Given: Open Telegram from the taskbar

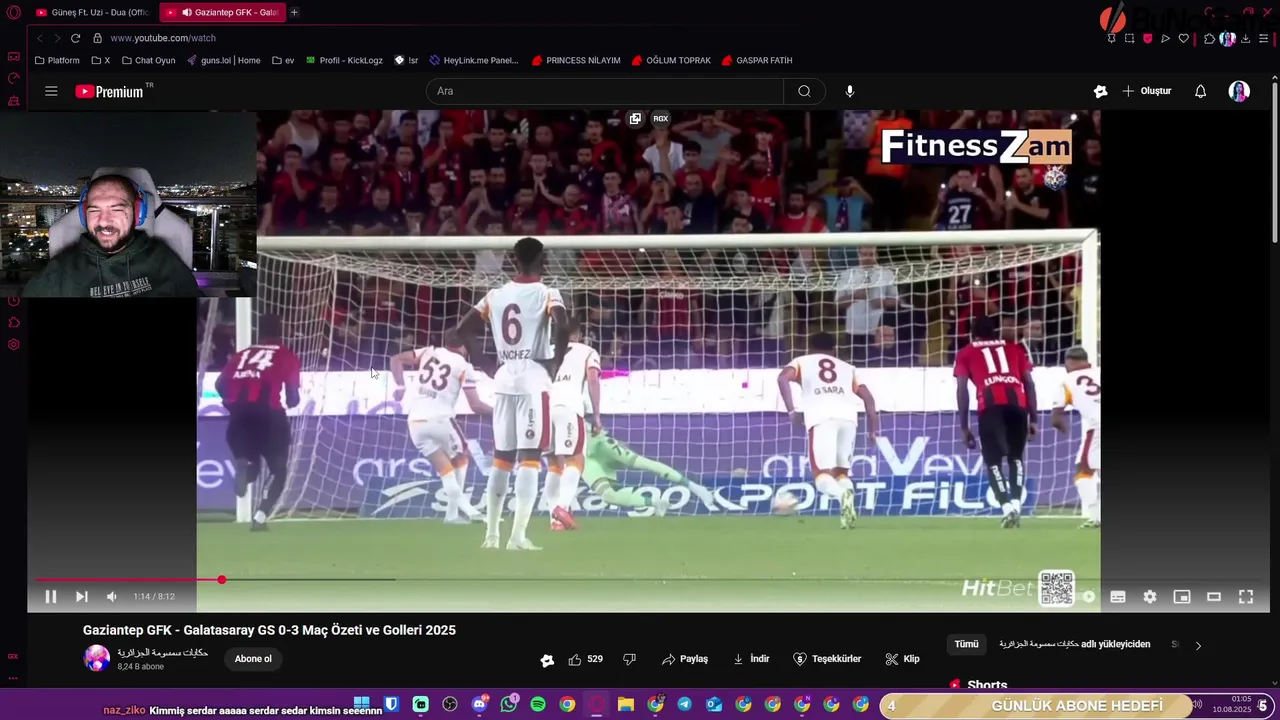Looking at the screenshot, I should pos(684,704).
